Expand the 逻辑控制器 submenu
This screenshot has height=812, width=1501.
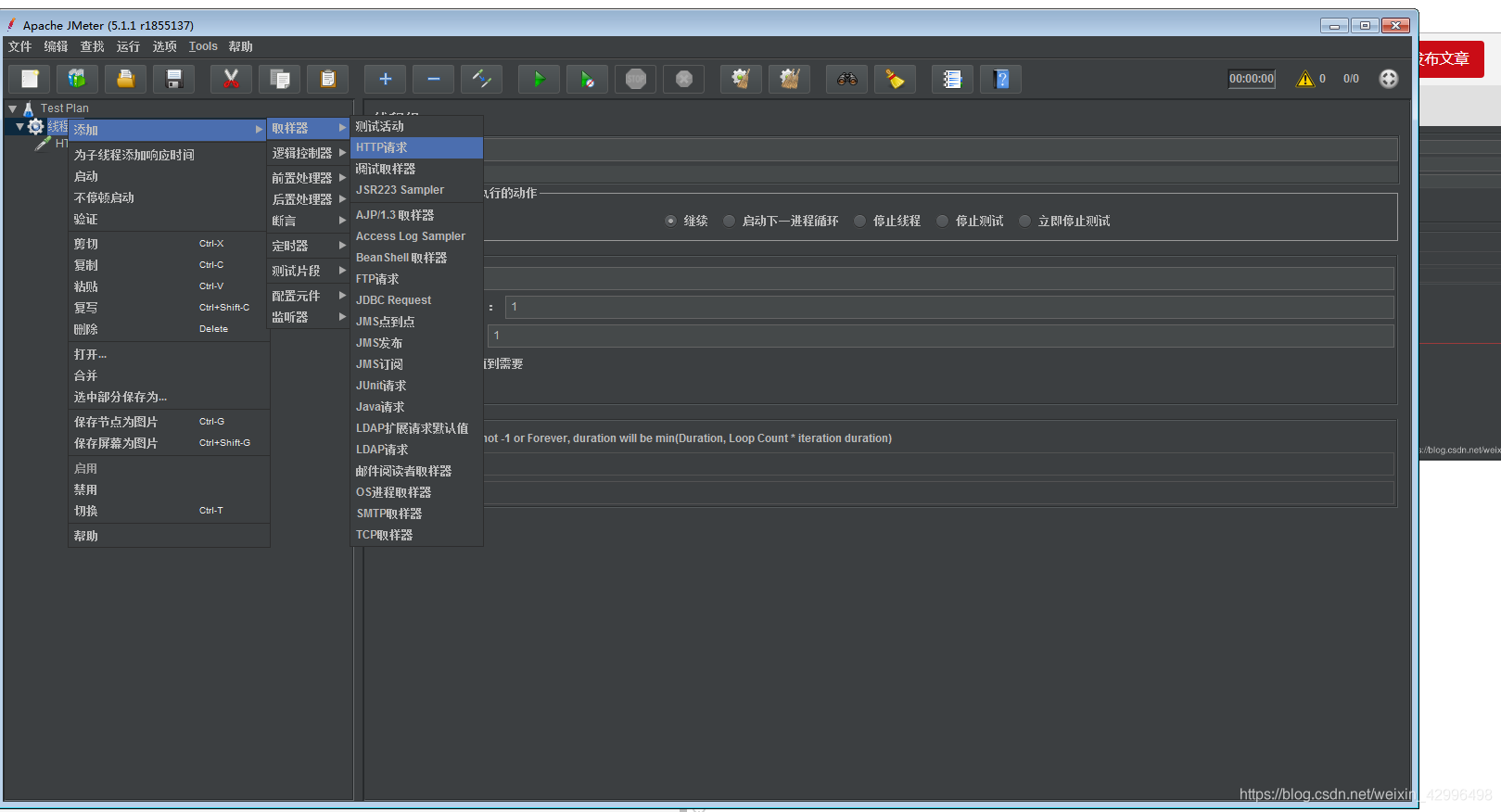[309, 153]
